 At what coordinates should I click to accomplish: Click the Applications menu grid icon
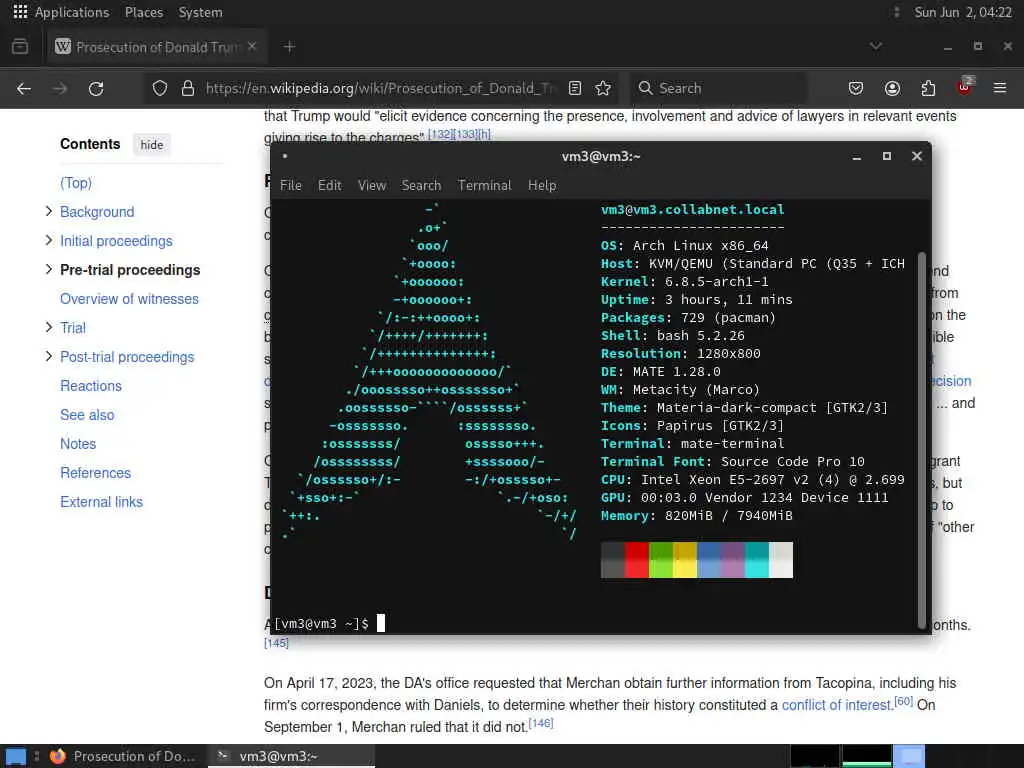[20, 12]
